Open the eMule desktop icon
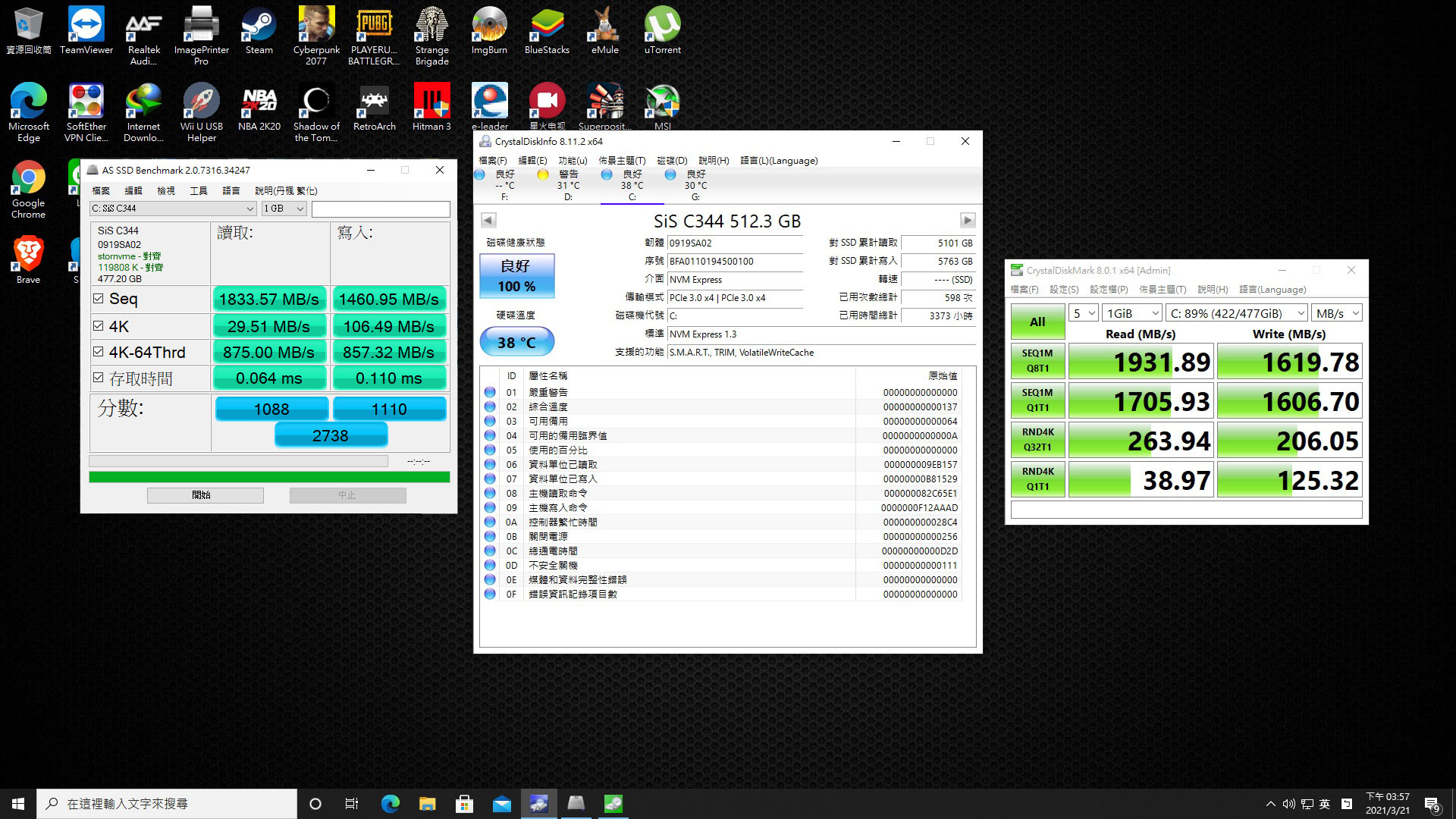Image resolution: width=1456 pixels, height=819 pixels. click(x=604, y=30)
